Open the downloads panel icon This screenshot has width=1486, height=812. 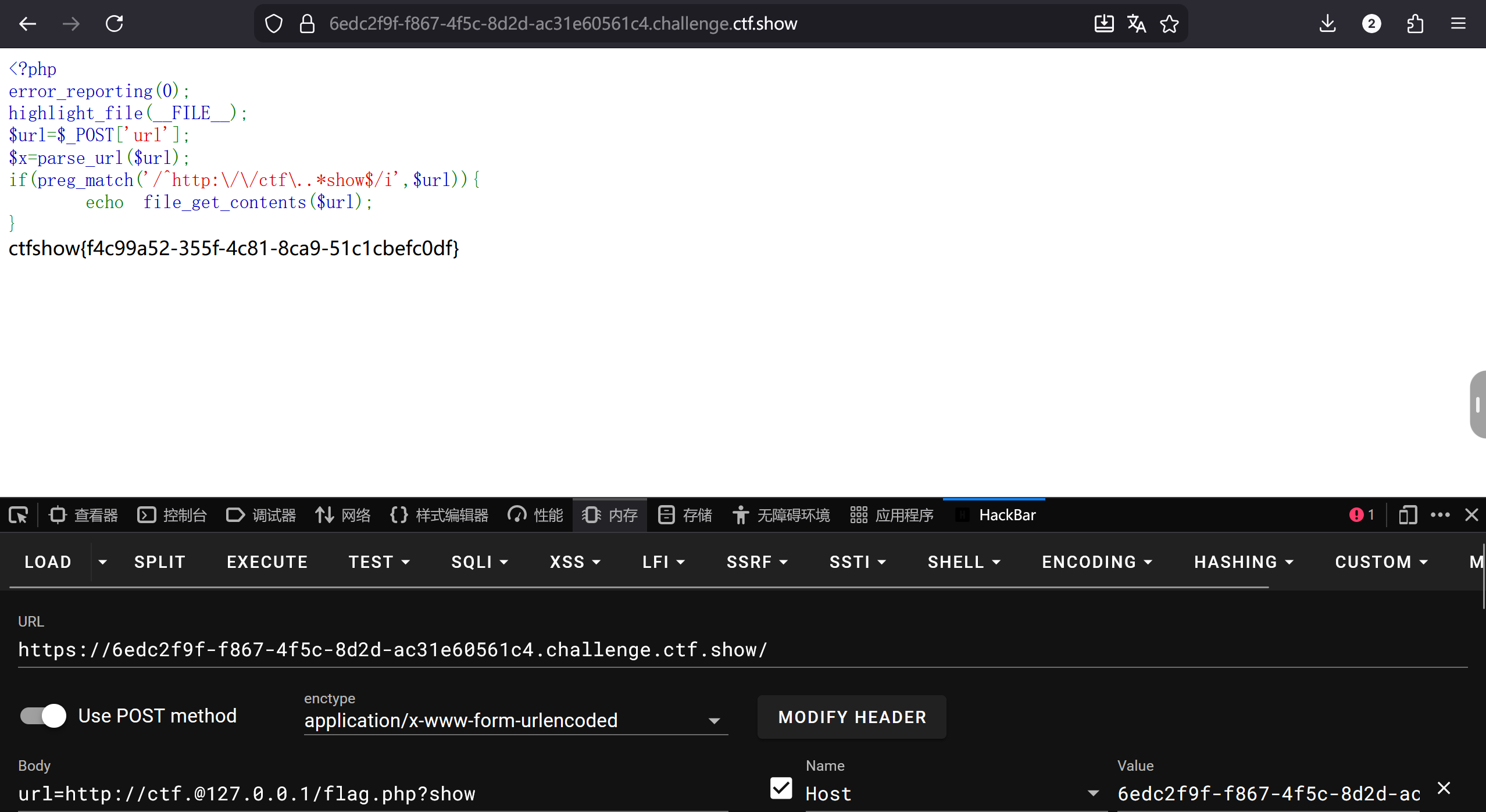(x=1327, y=24)
